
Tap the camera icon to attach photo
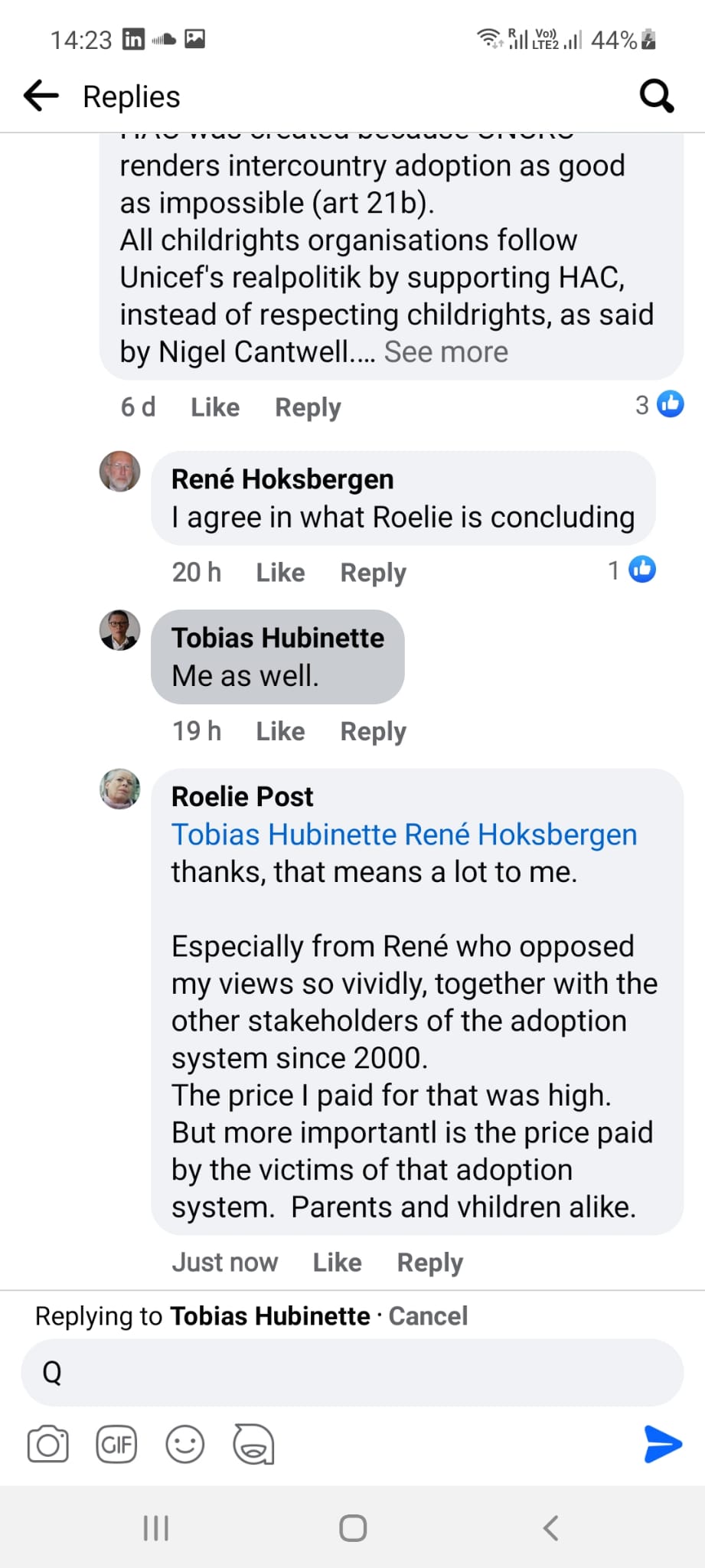(47, 1445)
